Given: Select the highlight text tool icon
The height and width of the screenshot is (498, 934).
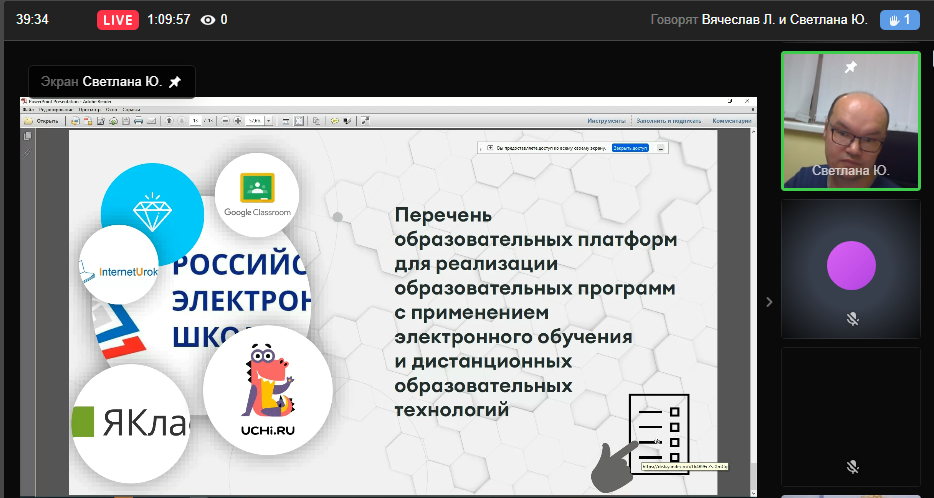Looking at the screenshot, I should click(x=347, y=120).
